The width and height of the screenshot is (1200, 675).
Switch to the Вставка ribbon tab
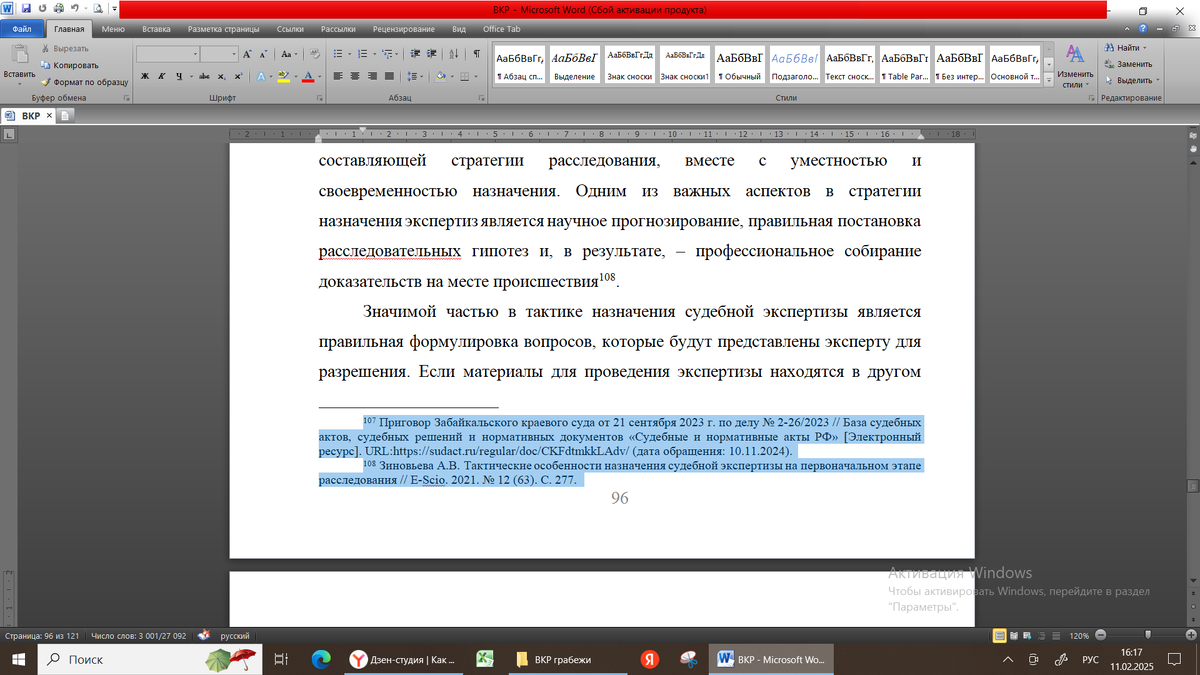(156, 29)
